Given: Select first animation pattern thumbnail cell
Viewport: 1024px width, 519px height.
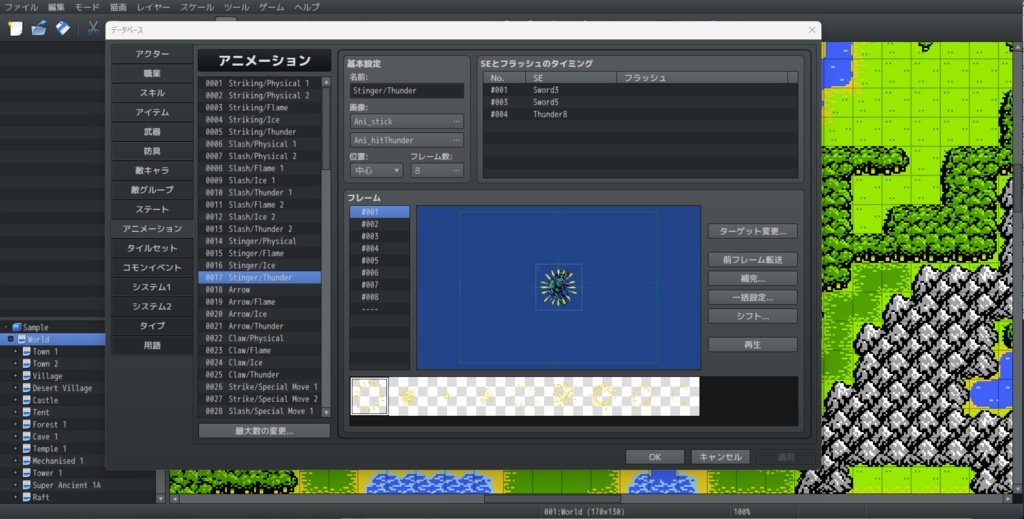Looking at the screenshot, I should point(369,396).
